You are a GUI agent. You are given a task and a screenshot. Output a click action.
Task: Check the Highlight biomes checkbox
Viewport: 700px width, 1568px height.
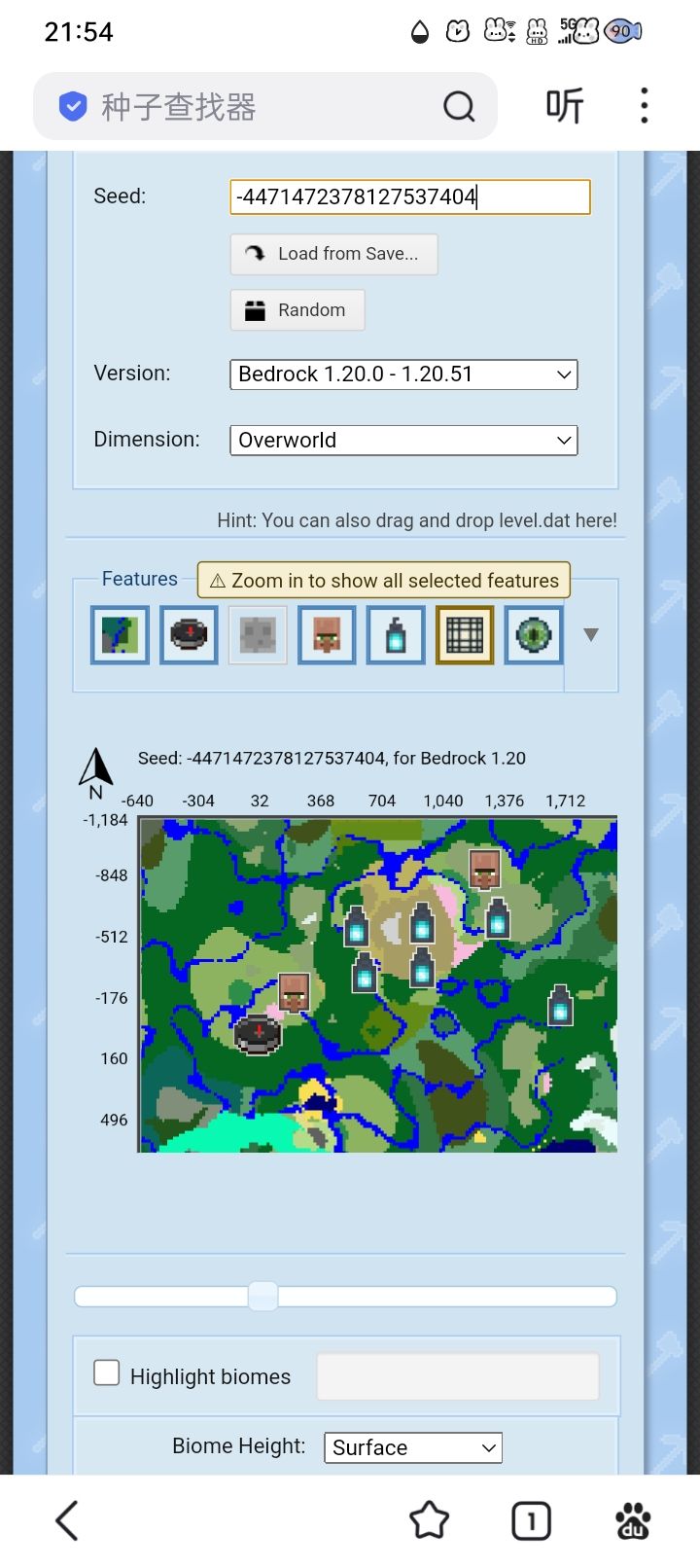pos(107,1372)
